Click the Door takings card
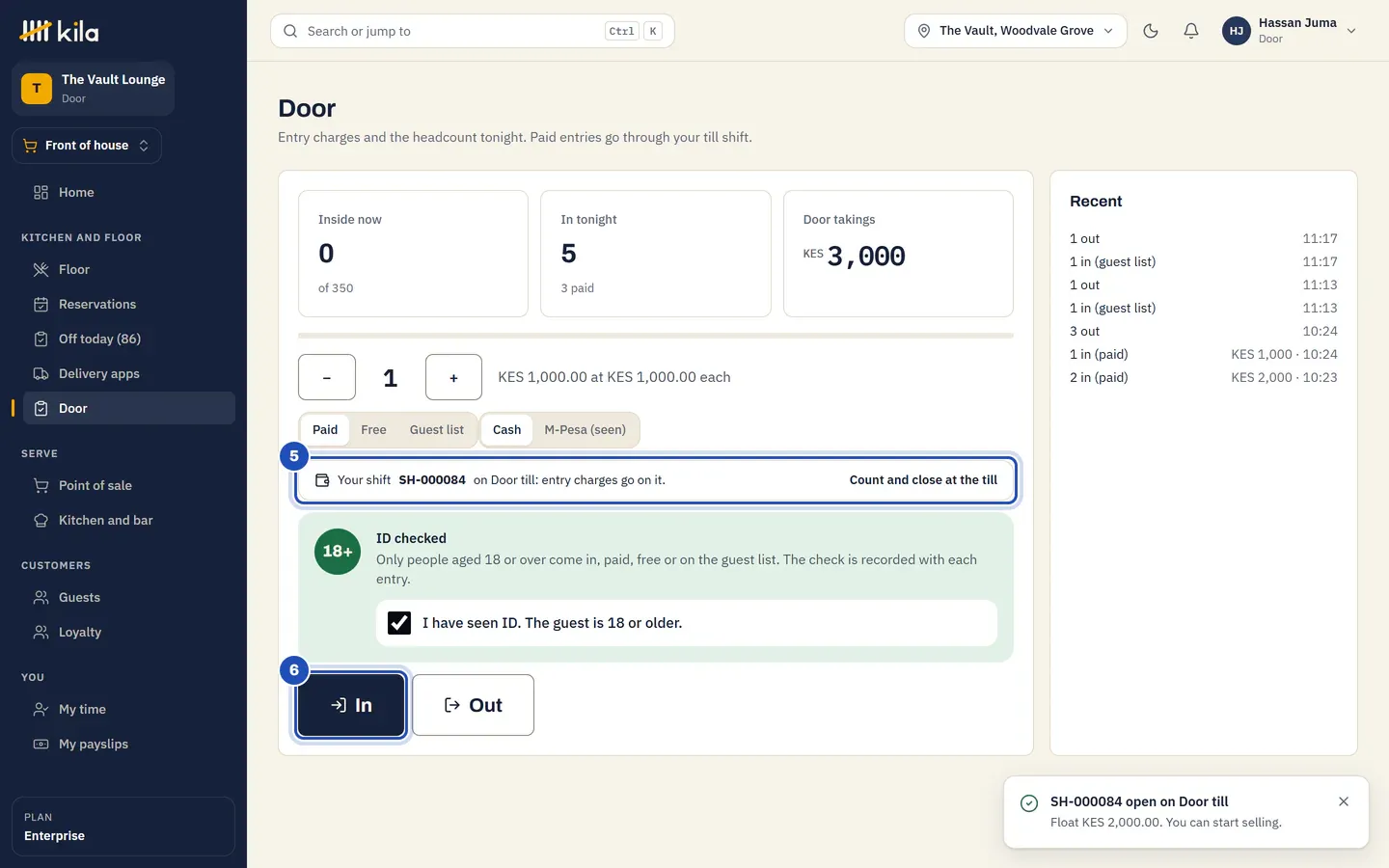 pyautogui.click(x=898, y=254)
